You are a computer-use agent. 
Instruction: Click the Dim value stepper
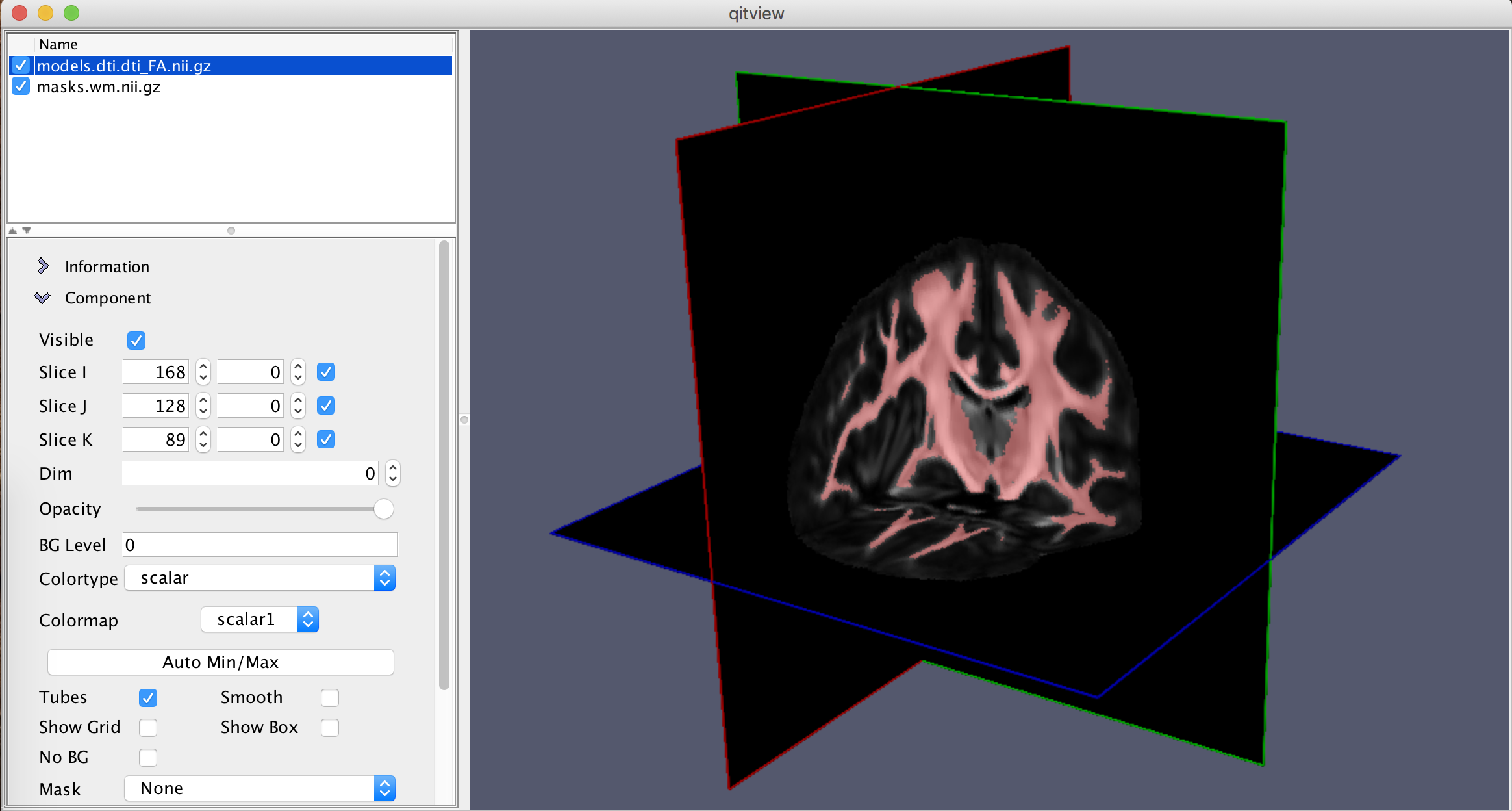point(392,474)
